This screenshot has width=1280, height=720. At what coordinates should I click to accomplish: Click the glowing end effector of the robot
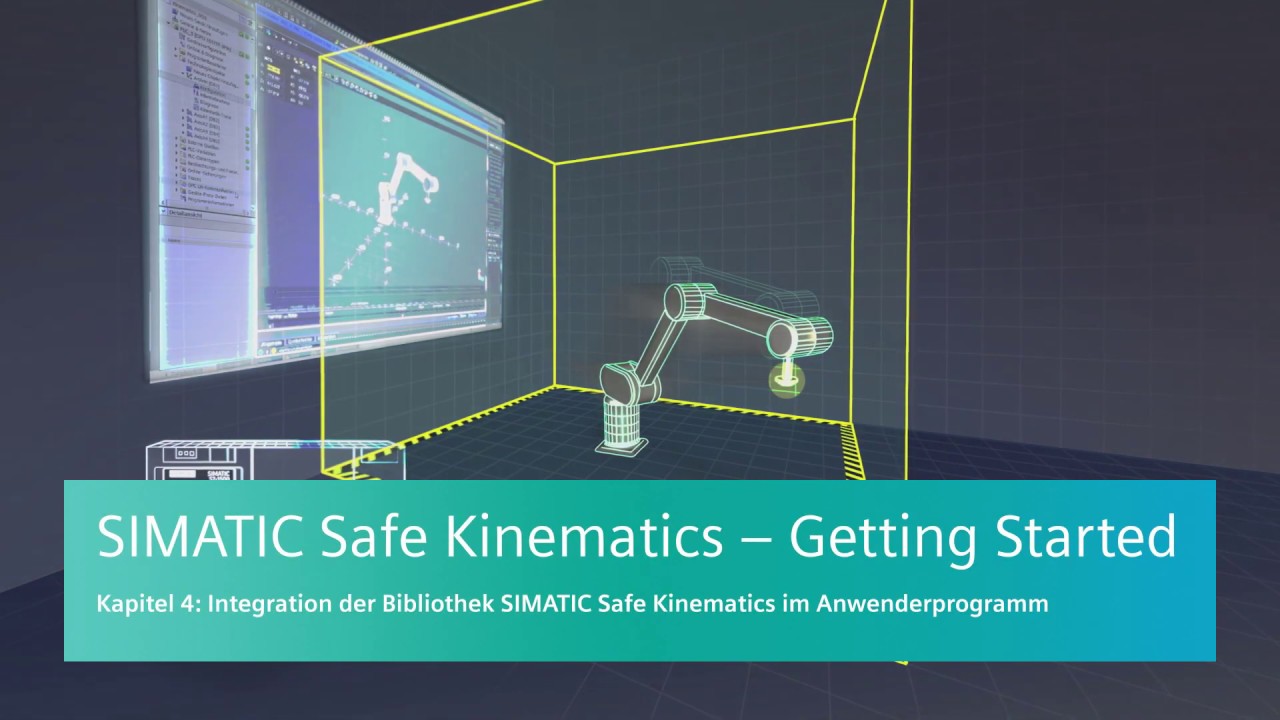(x=788, y=379)
